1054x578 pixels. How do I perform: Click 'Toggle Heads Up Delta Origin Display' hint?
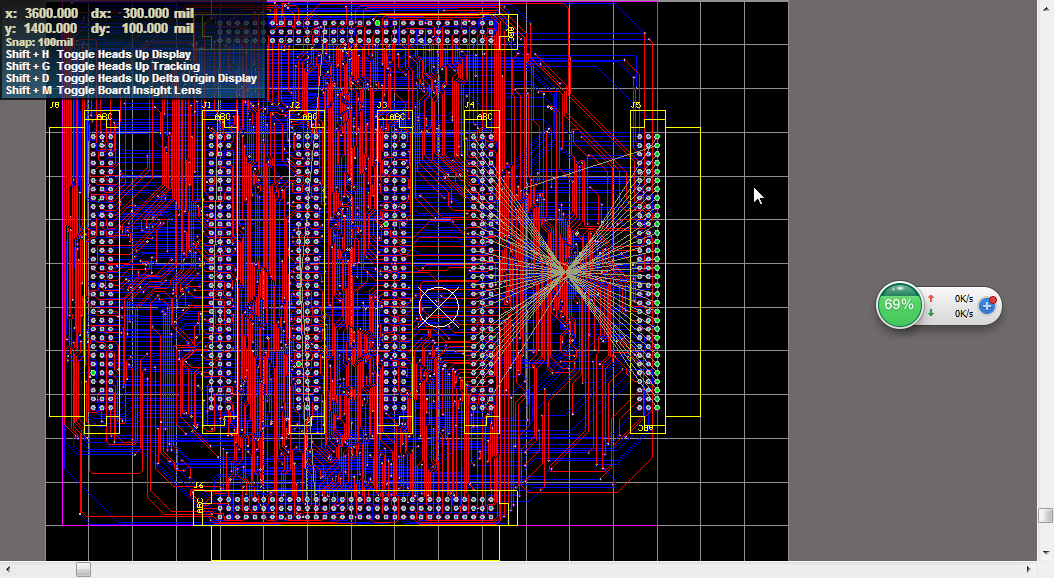(157, 78)
